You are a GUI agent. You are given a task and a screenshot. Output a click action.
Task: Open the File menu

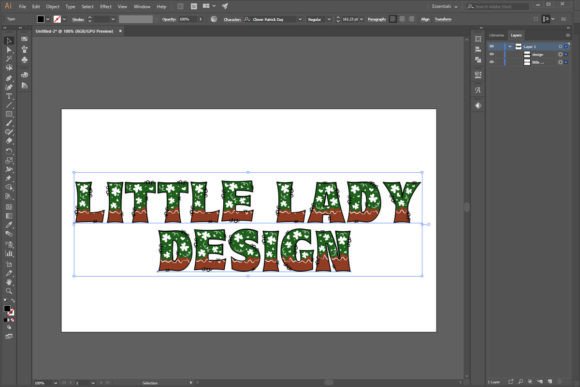pos(22,7)
